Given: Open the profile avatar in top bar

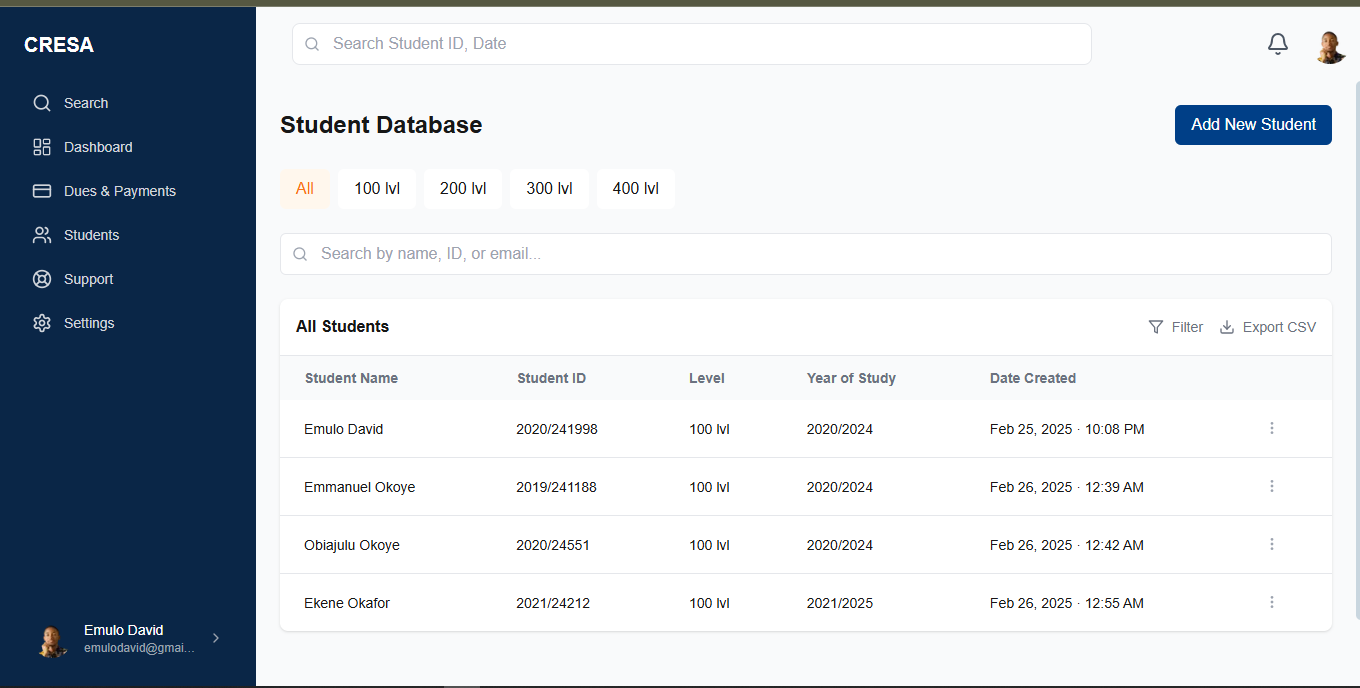Looking at the screenshot, I should pyautogui.click(x=1329, y=46).
